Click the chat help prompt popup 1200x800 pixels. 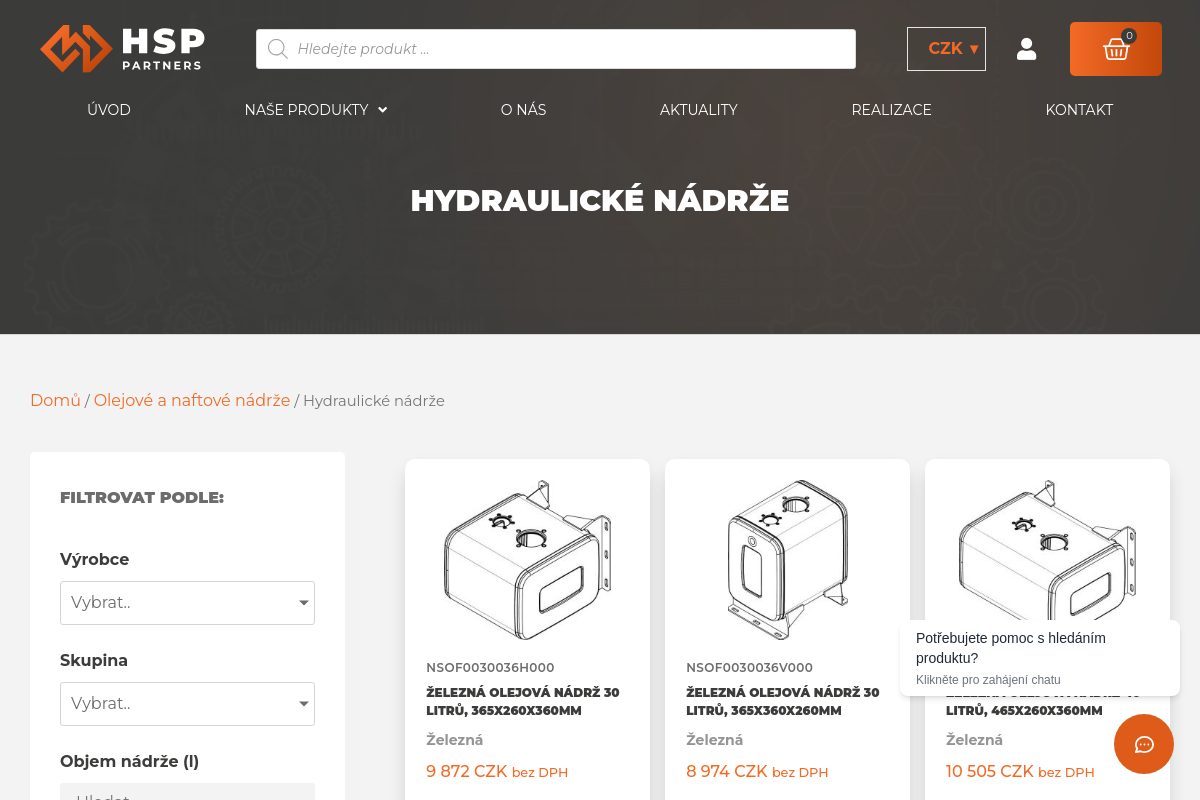pos(1040,658)
